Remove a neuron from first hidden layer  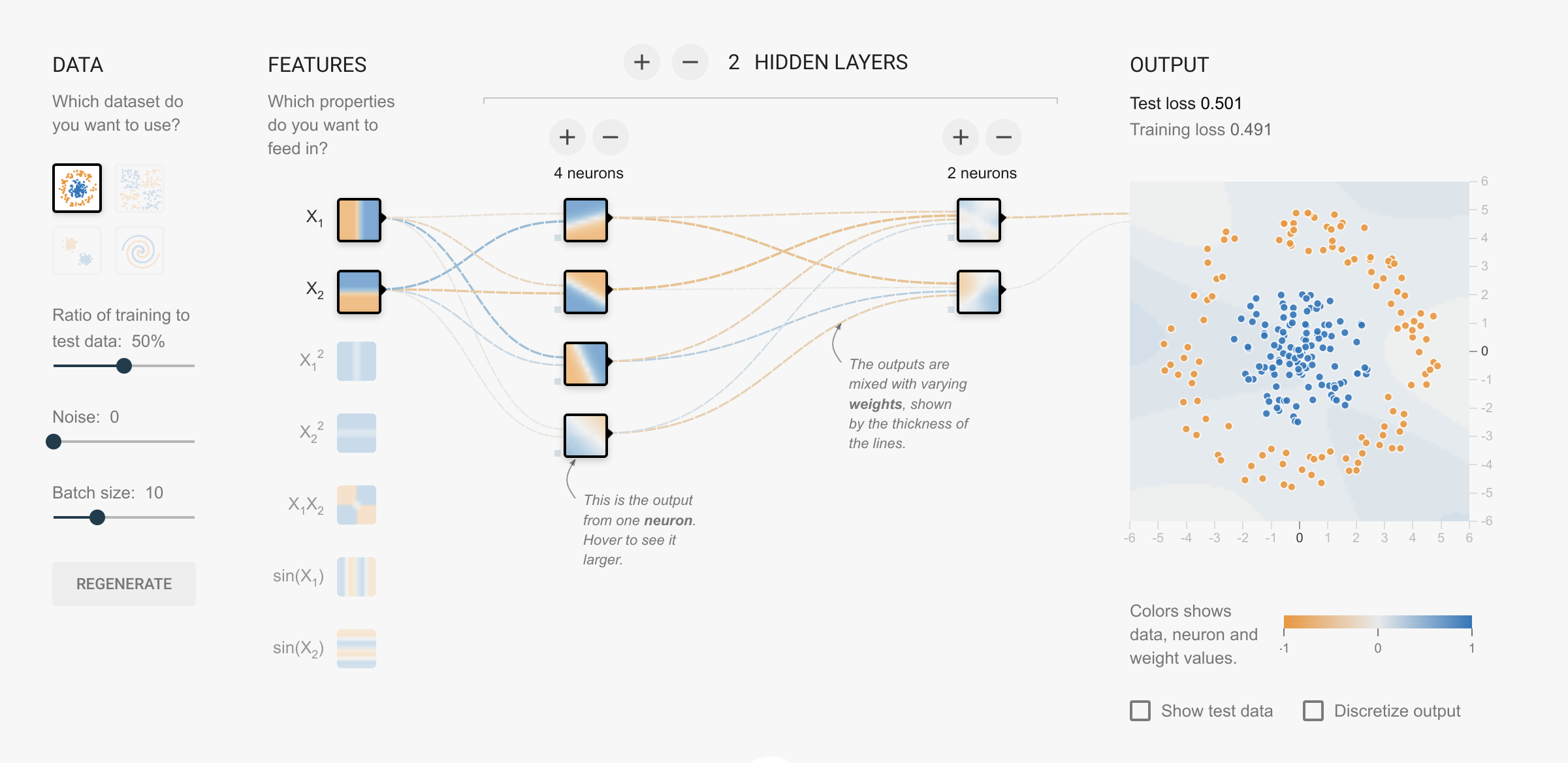(610, 137)
